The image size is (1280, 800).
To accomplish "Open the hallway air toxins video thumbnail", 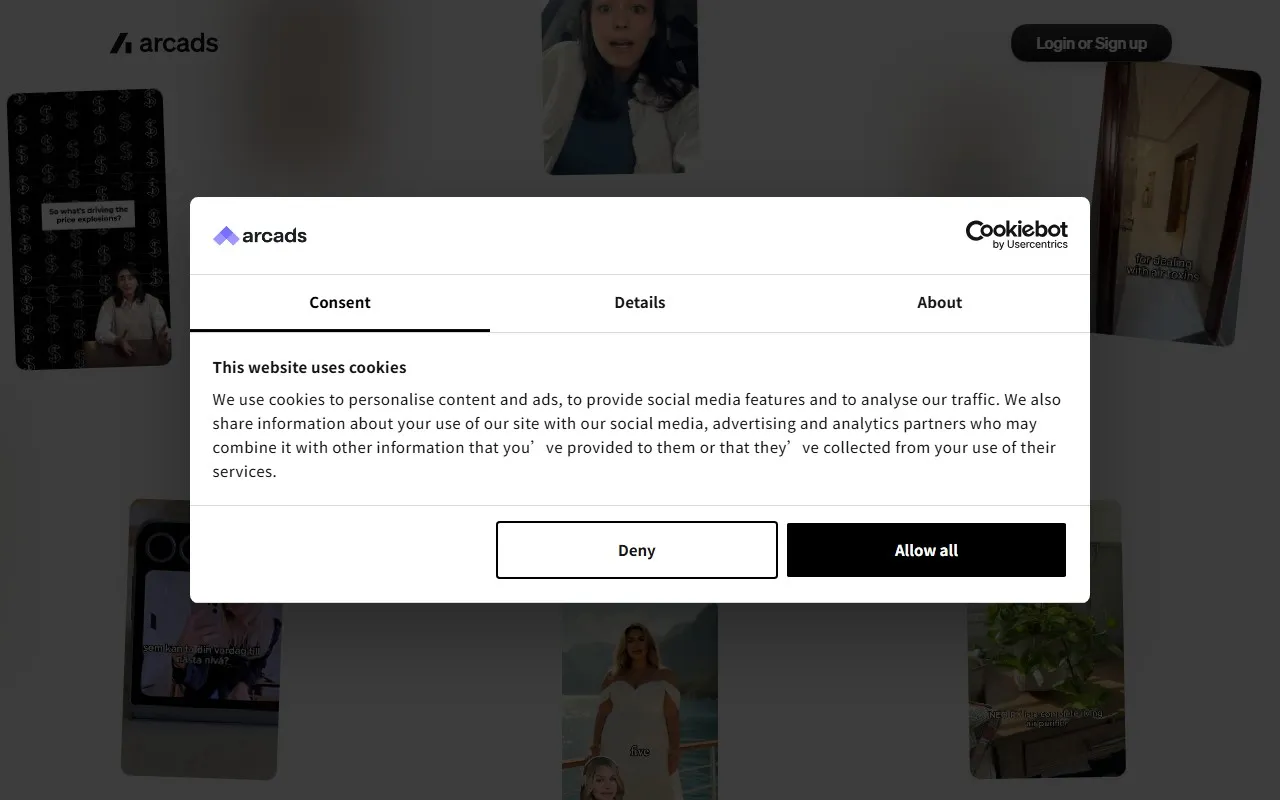I will pyautogui.click(x=1174, y=204).
